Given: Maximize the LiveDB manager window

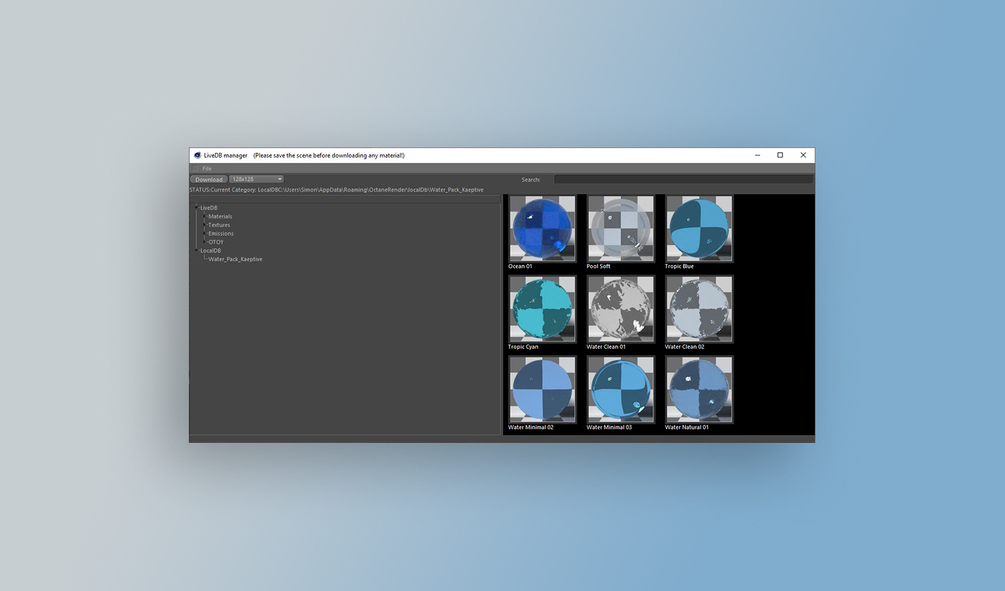Looking at the screenshot, I should 780,155.
